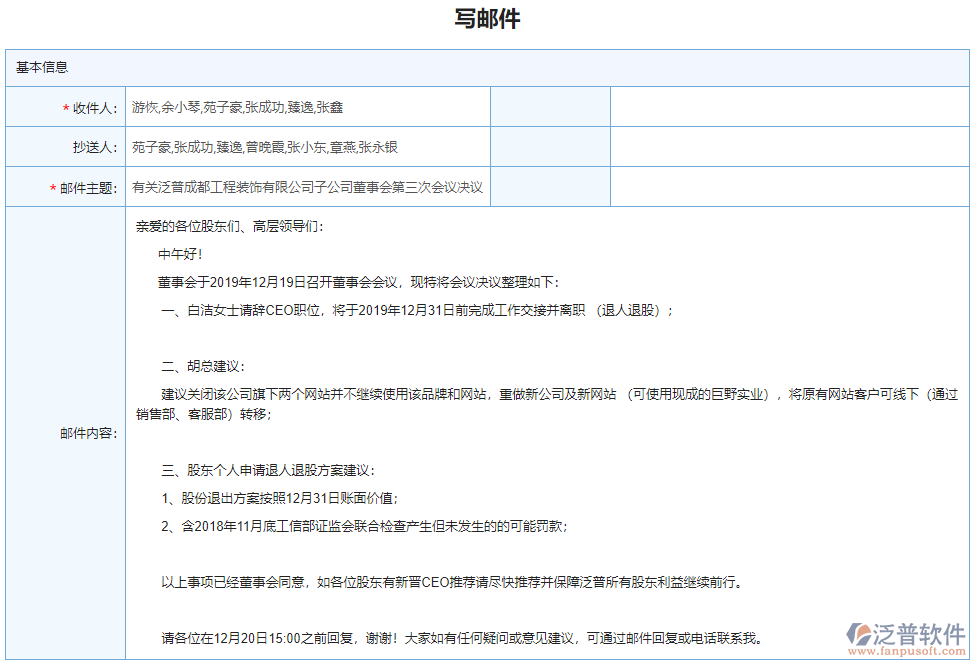Click the 基本信息 section header

tap(40, 67)
